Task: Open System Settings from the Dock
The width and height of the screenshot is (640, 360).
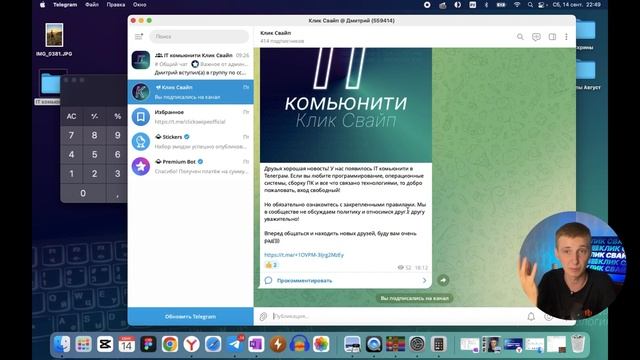Action: 417,344
